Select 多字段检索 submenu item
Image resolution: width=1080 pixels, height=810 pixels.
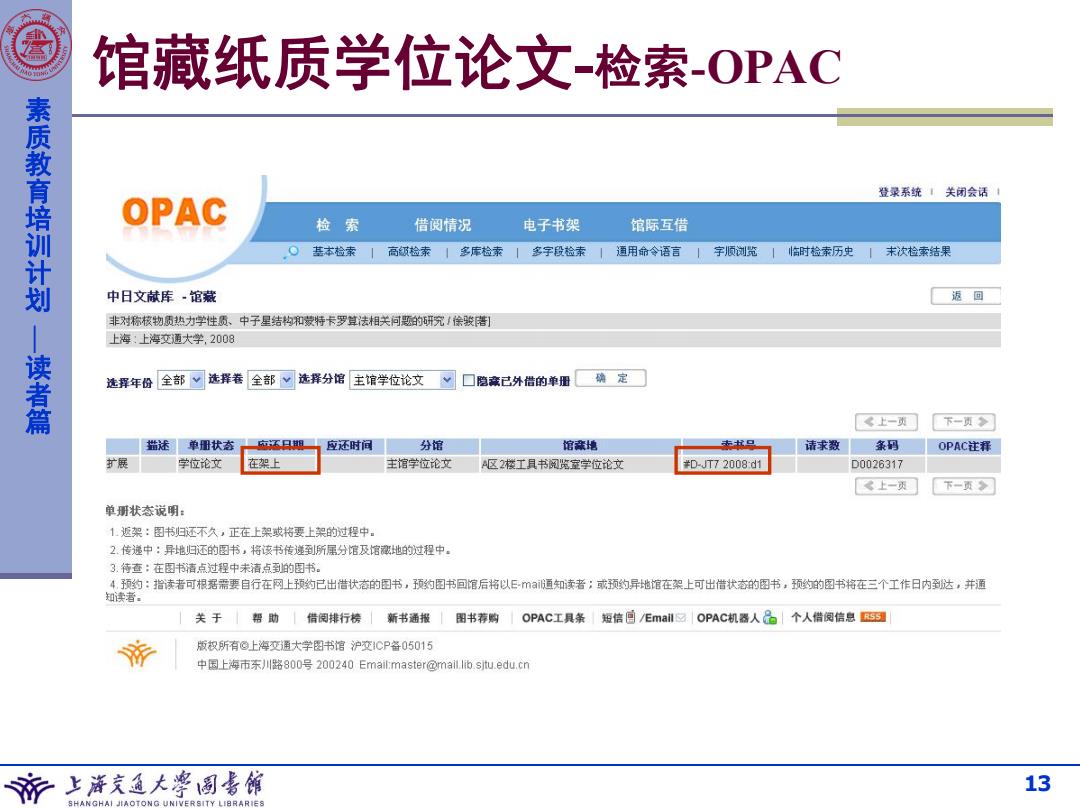tap(559, 251)
